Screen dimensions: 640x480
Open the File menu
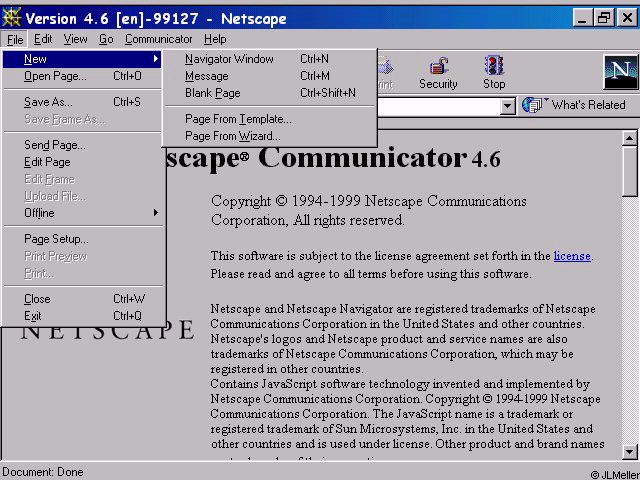point(15,40)
